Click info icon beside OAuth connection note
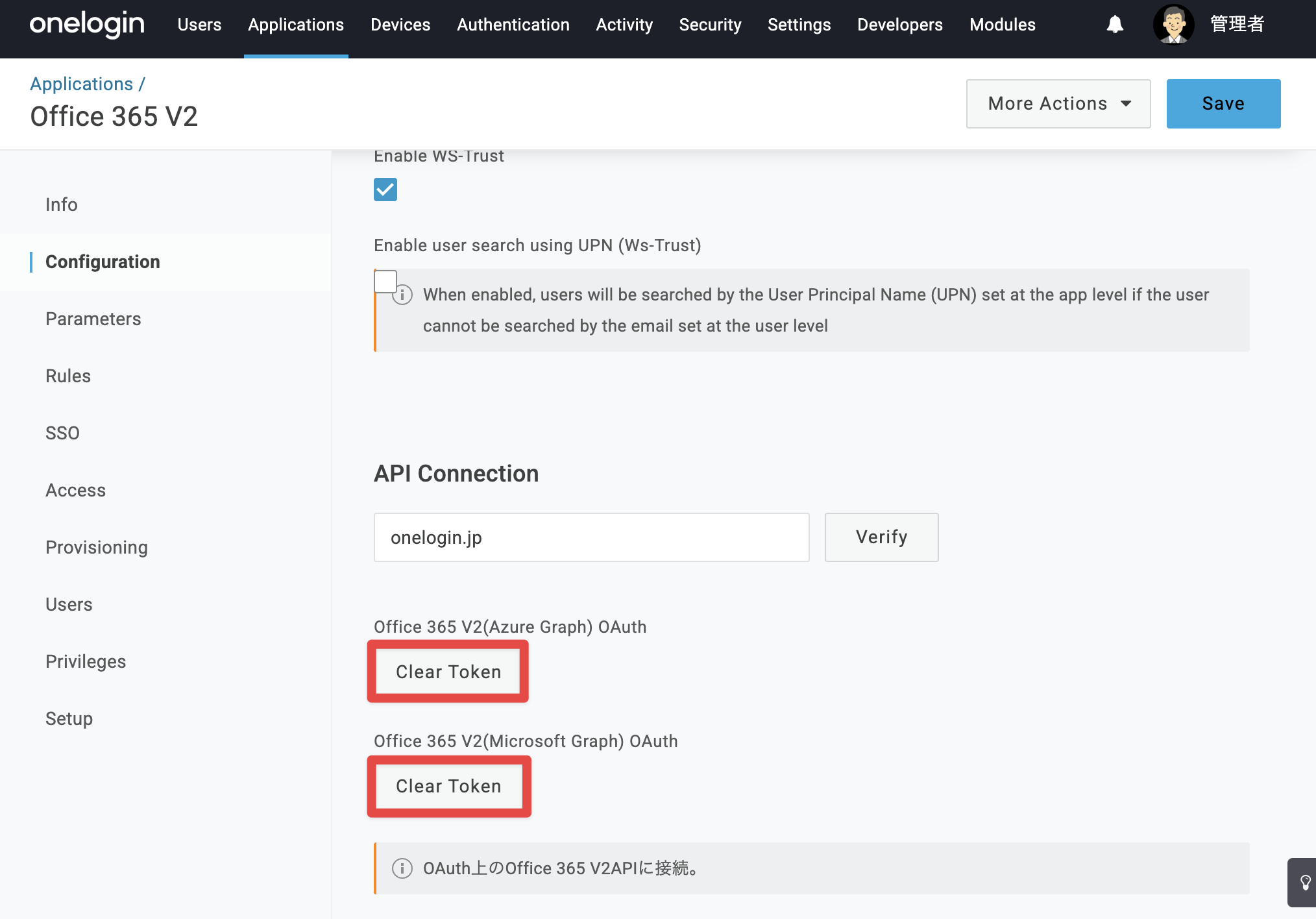 402,868
